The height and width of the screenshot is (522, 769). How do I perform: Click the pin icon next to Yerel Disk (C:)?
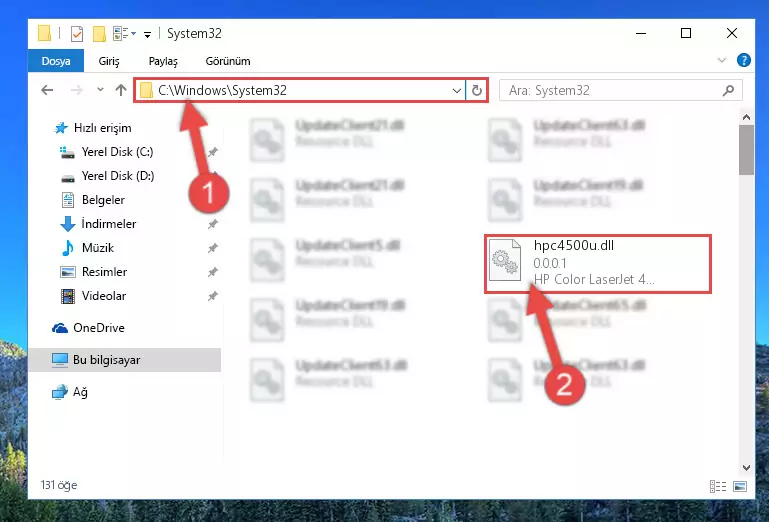pos(212,152)
